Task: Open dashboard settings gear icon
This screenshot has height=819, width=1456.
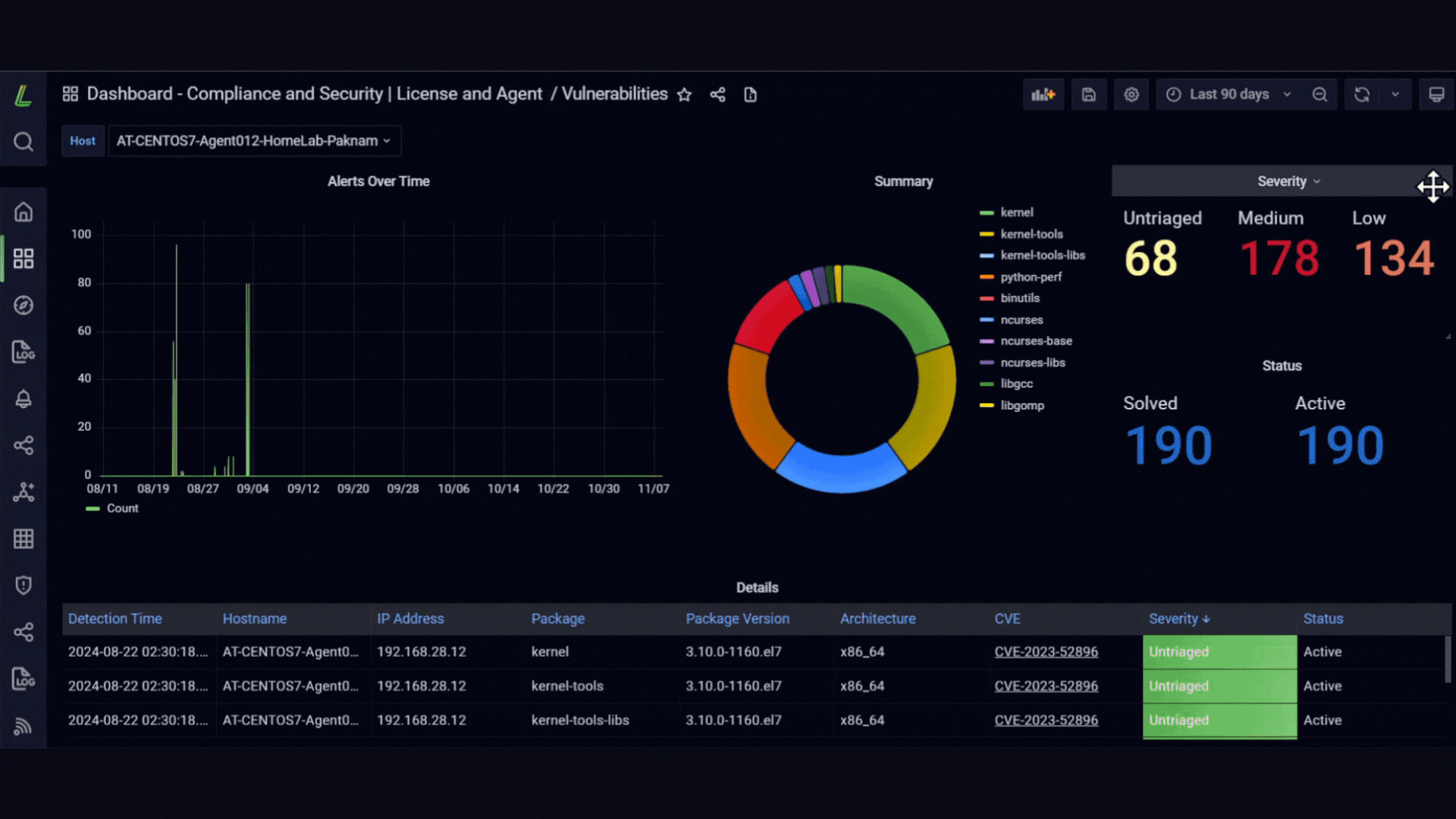Action: [1131, 95]
